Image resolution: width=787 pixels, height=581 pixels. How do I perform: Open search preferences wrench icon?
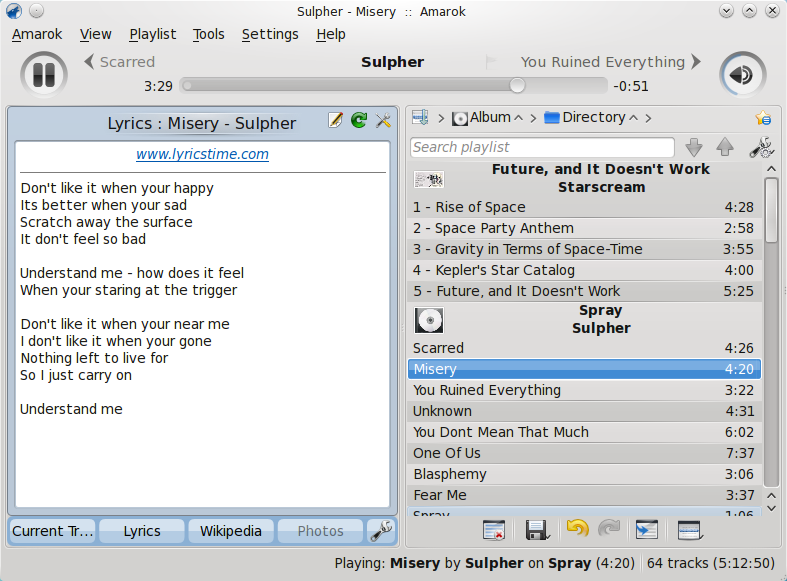(761, 148)
